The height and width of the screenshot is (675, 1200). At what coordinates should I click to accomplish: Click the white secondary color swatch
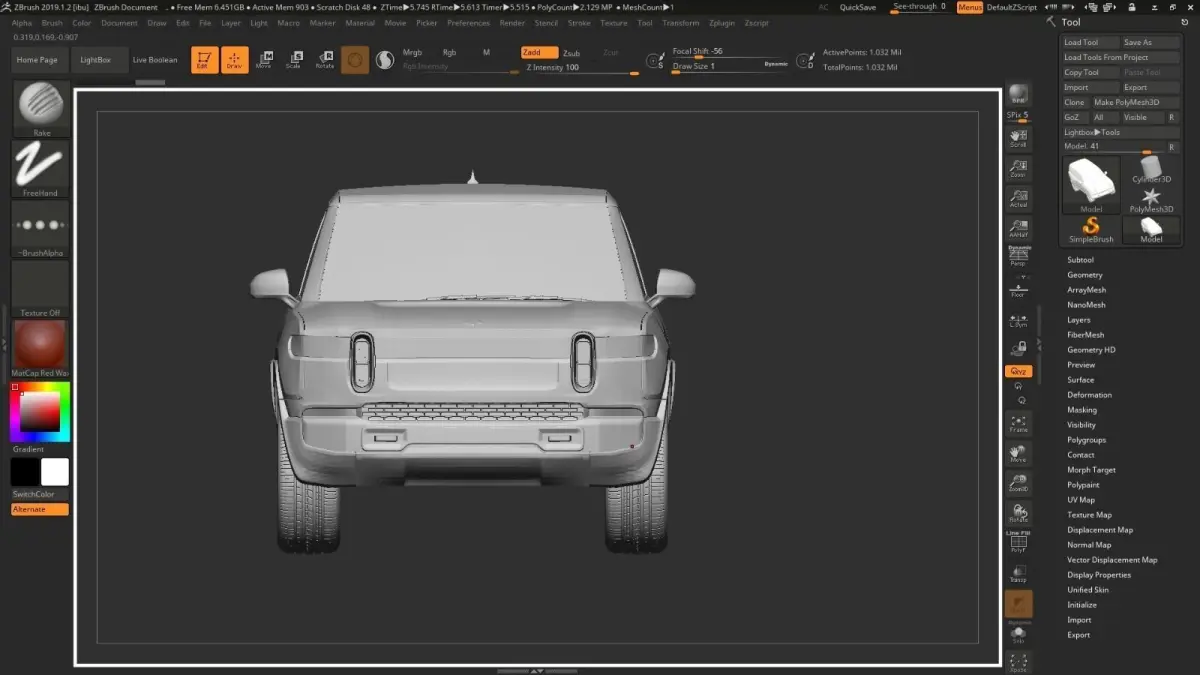55,472
